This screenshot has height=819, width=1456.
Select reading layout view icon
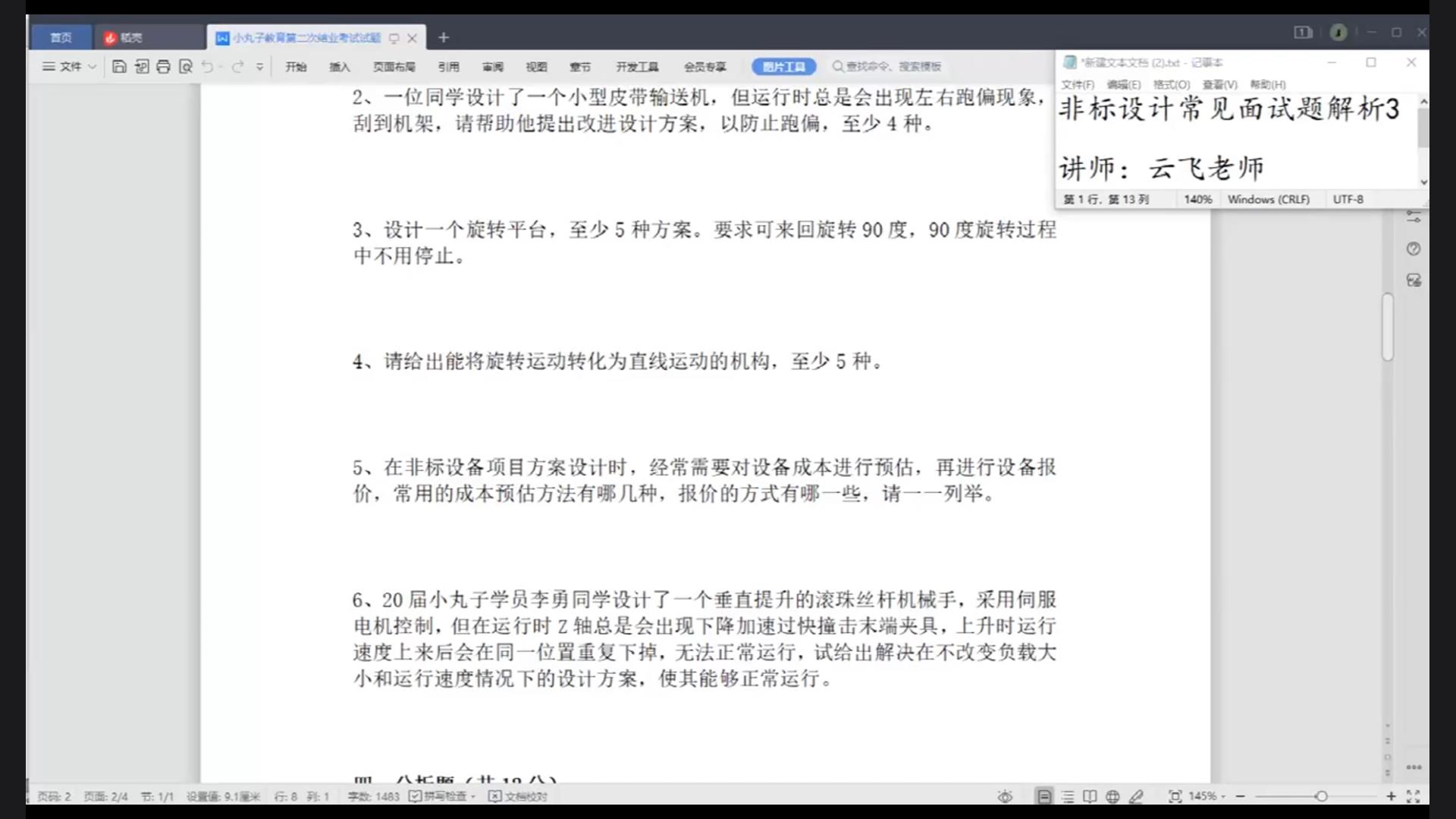pyautogui.click(x=1090, y=796)
